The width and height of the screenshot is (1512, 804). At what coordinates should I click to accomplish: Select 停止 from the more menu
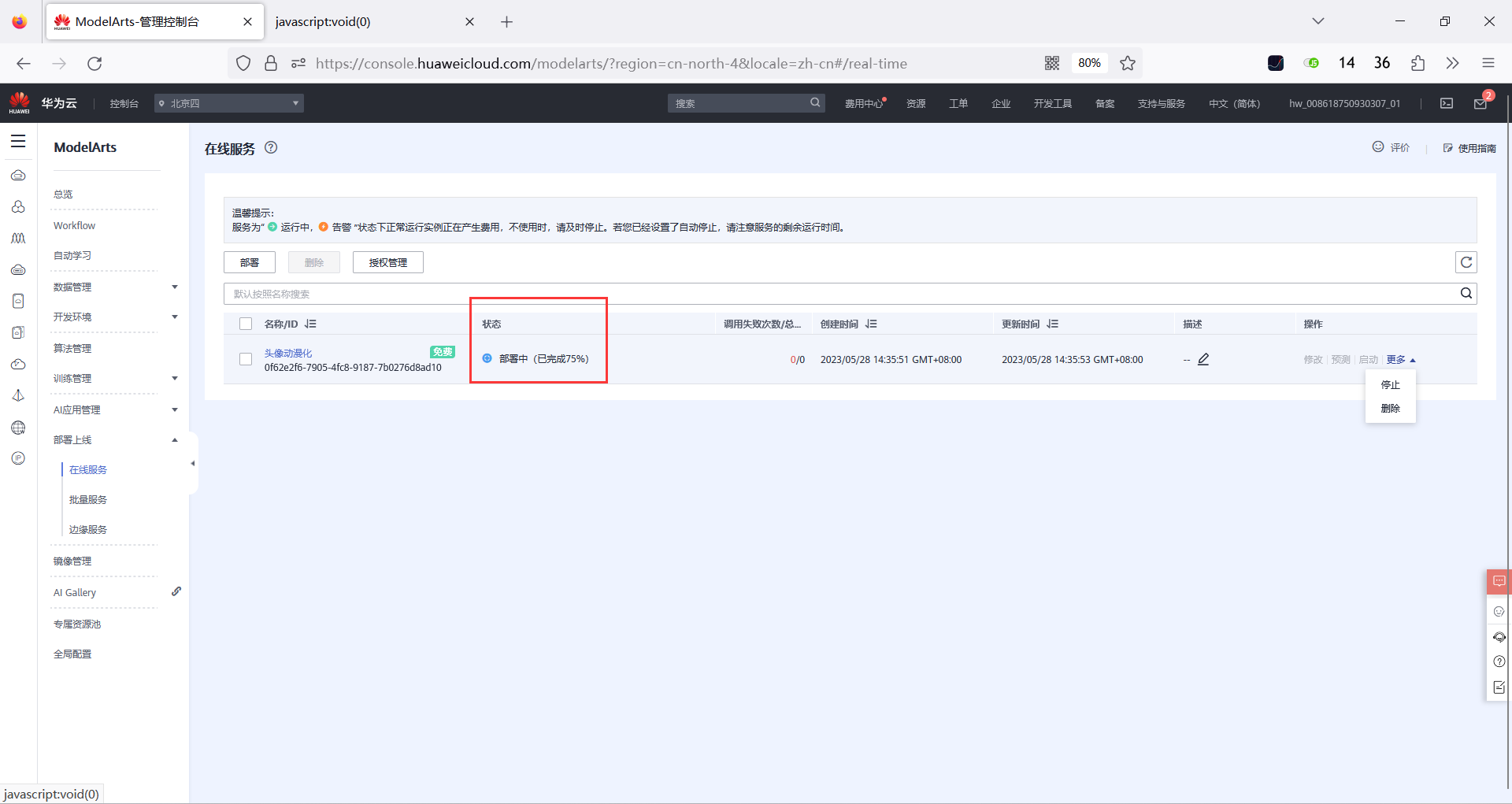tap(1390, 385)
